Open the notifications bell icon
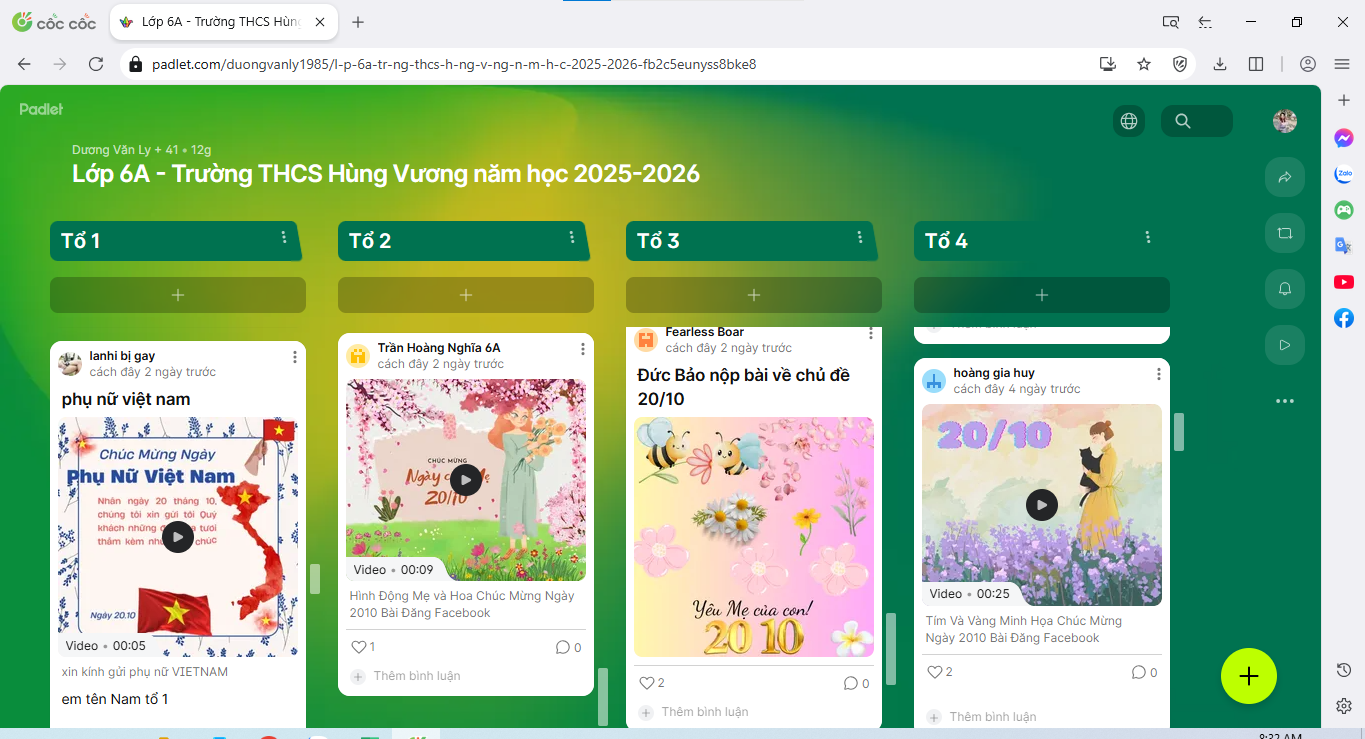This screenshot has height=739, width=1365. pyautogui.click(x=1285, y=289)
